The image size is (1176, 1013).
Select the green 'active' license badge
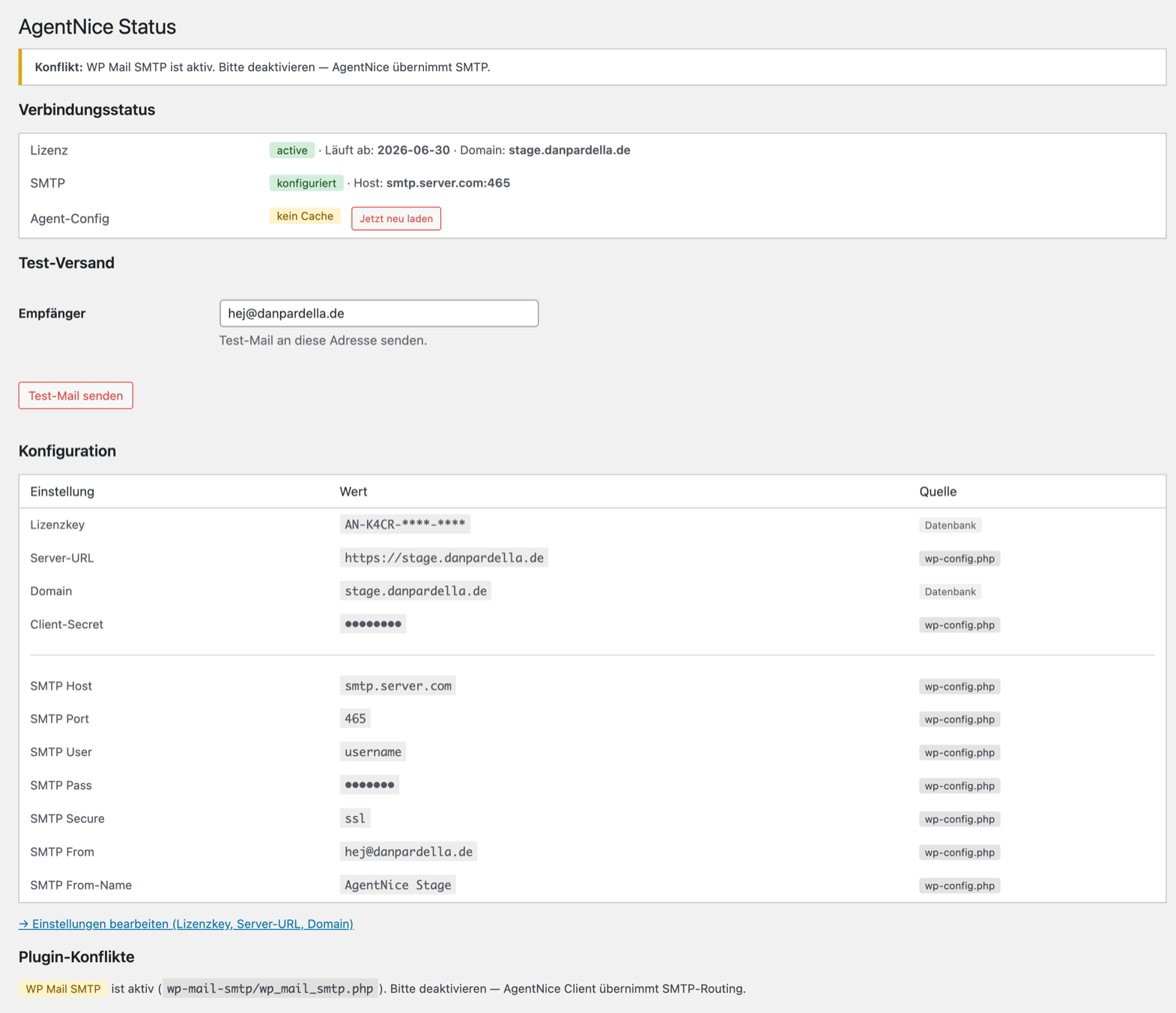(x=292, y=151)
